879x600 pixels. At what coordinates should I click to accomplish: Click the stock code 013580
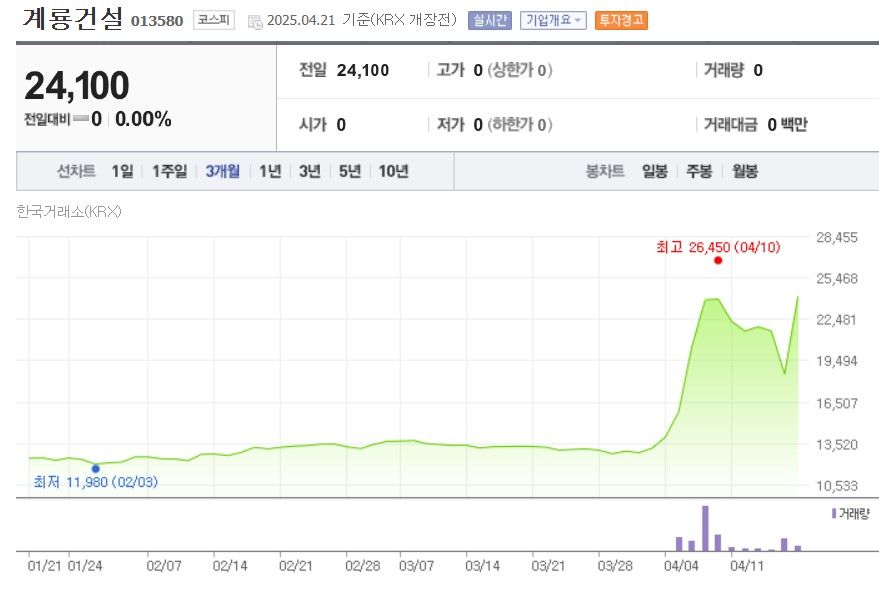[x=157, y=21]
